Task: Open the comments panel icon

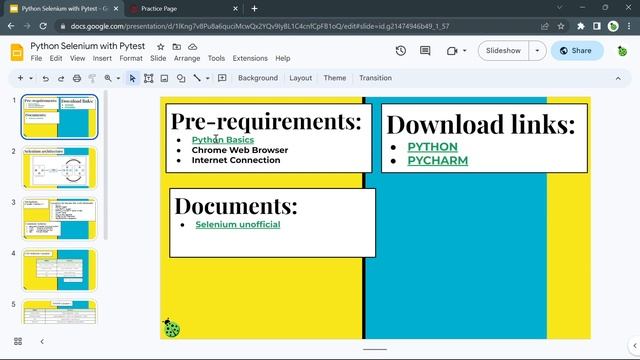Action: point(425,51)
